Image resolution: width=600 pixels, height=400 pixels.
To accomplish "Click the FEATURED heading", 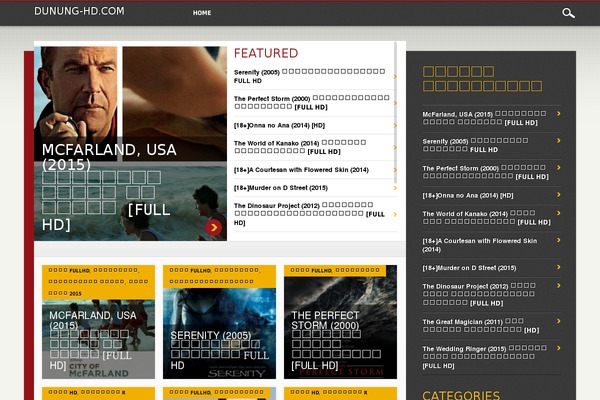I will [266, 53].
